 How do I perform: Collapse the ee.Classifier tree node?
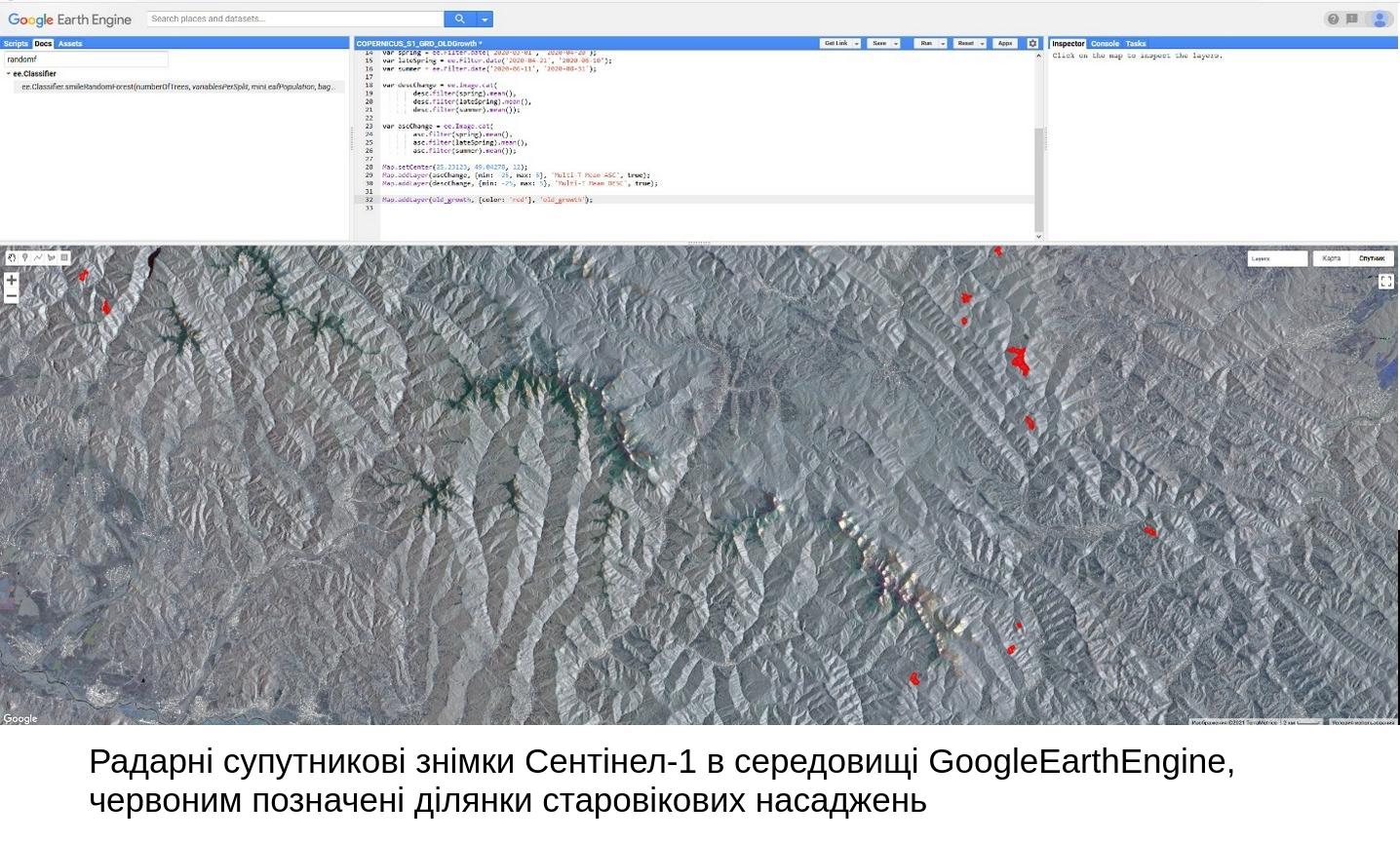click(9, 74)
